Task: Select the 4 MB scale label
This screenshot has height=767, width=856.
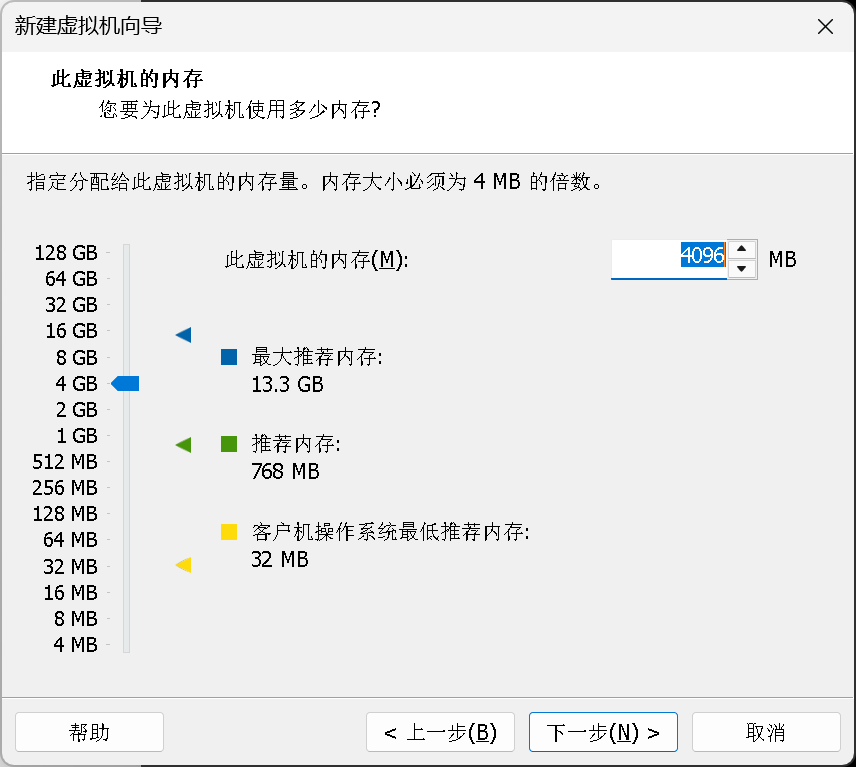Action: click(x=75, y=645)
